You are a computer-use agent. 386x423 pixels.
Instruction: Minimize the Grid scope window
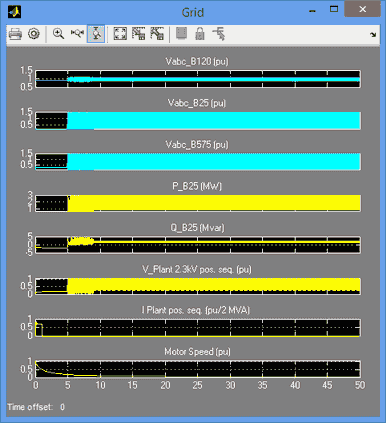click(x=312, y=11)
